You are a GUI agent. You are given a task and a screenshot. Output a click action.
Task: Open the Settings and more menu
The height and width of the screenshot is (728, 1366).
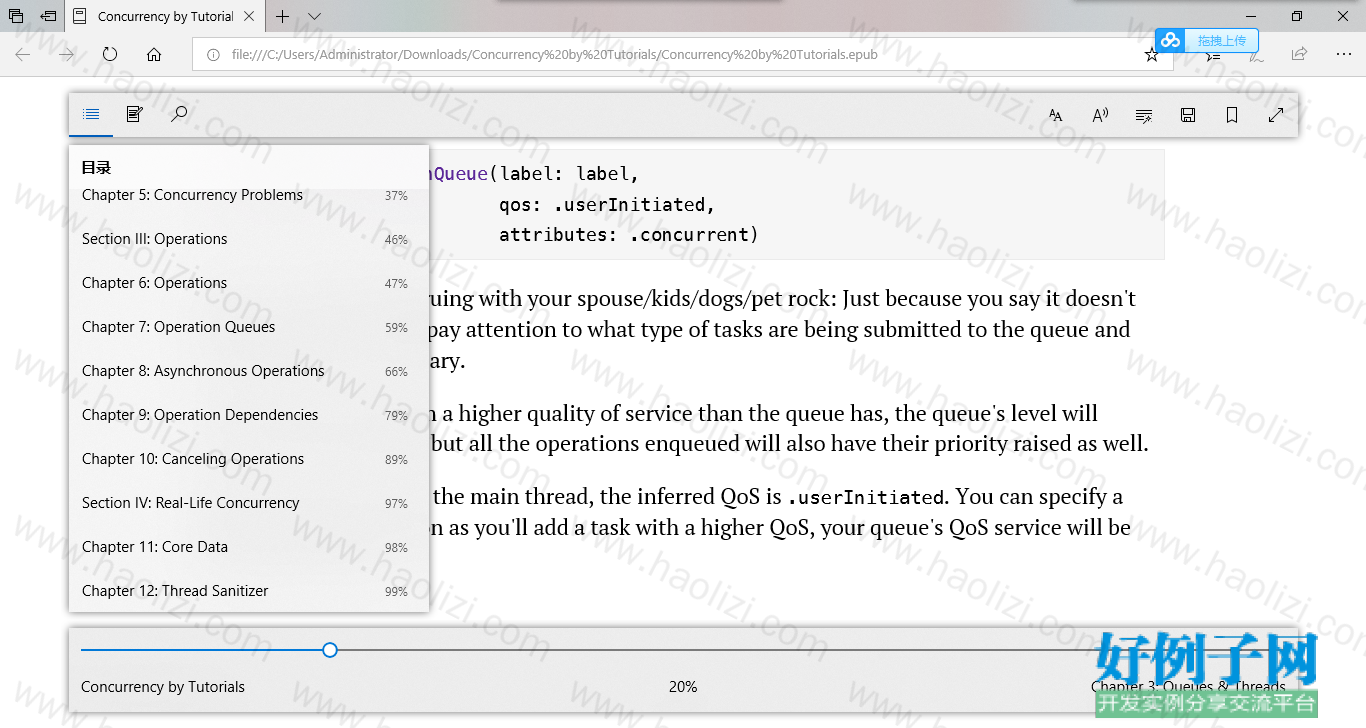(x=1343, y=54)
